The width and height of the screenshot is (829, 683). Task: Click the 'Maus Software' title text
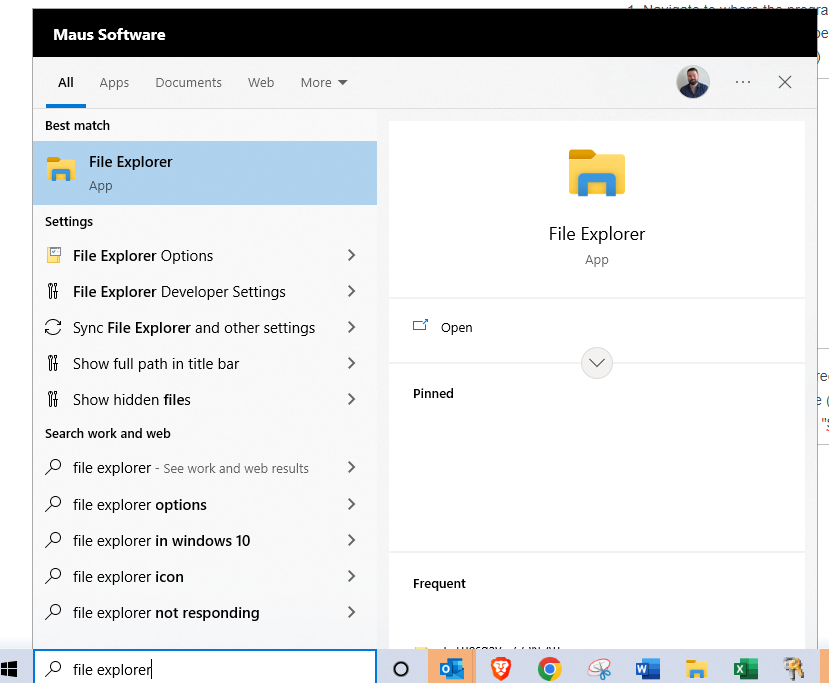tap(109, 35)
